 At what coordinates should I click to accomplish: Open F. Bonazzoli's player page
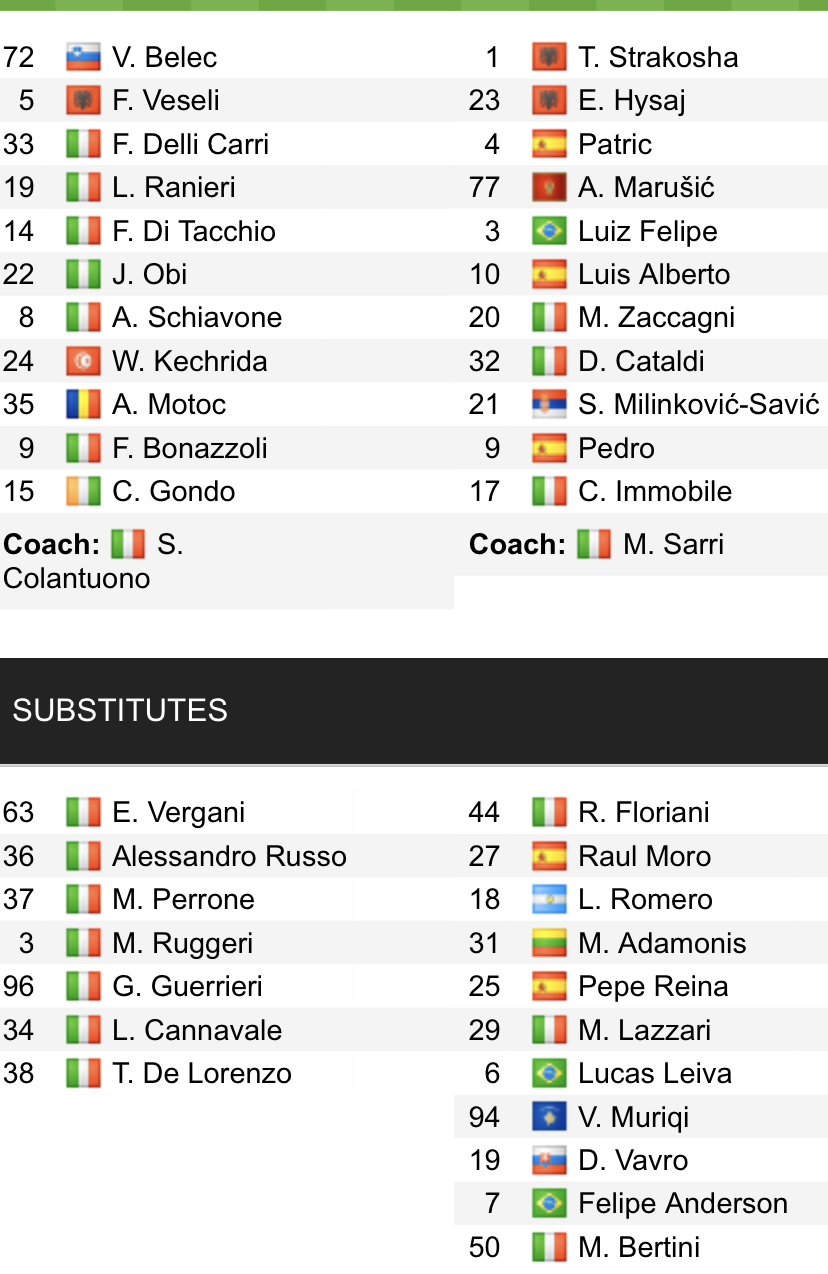(x=189, y=448)
